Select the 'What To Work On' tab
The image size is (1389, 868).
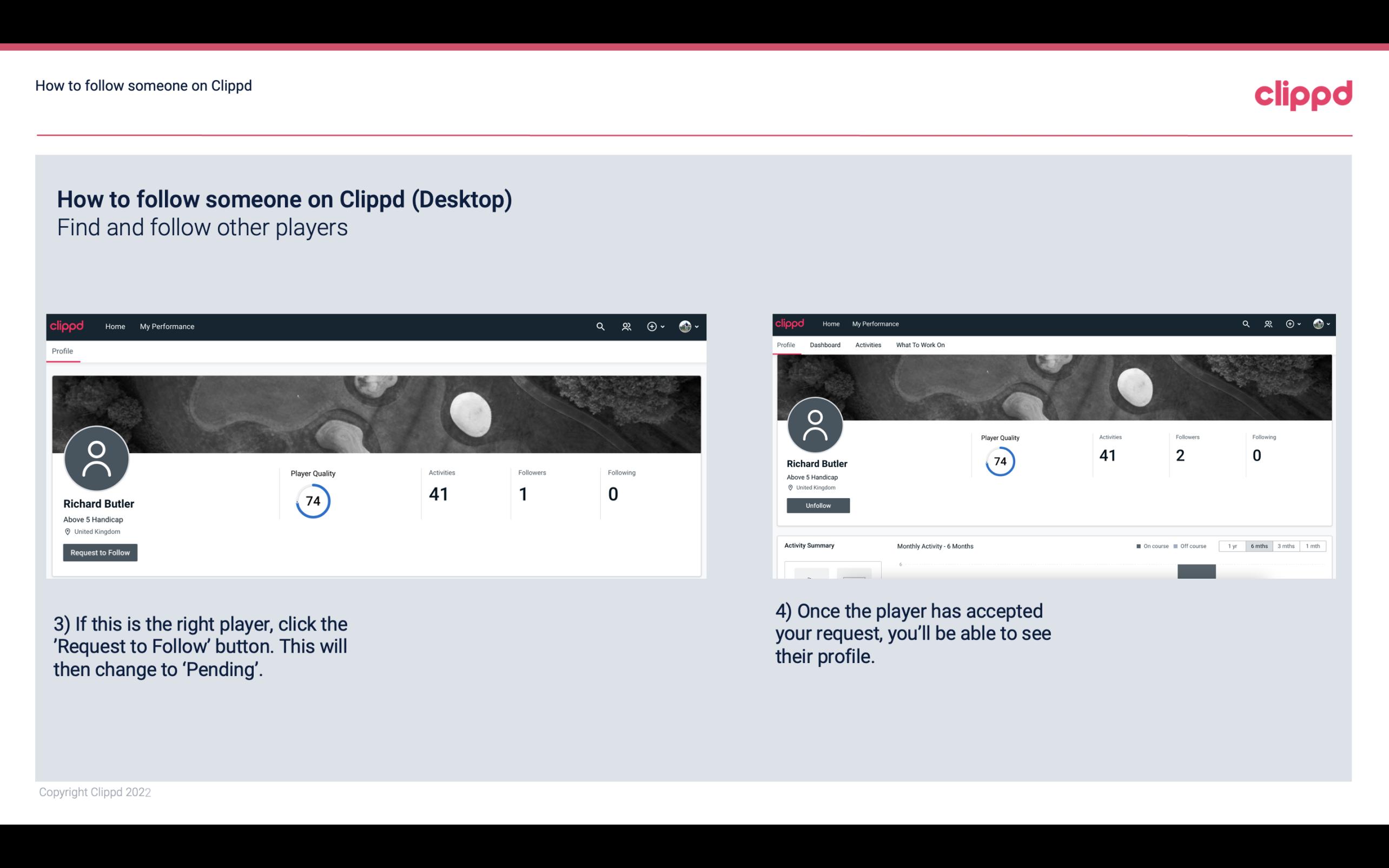point(919,344)
